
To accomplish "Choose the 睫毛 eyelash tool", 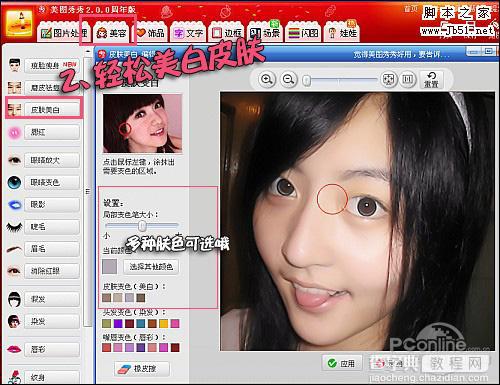I will pyautogui.click(x=52, y=227).
